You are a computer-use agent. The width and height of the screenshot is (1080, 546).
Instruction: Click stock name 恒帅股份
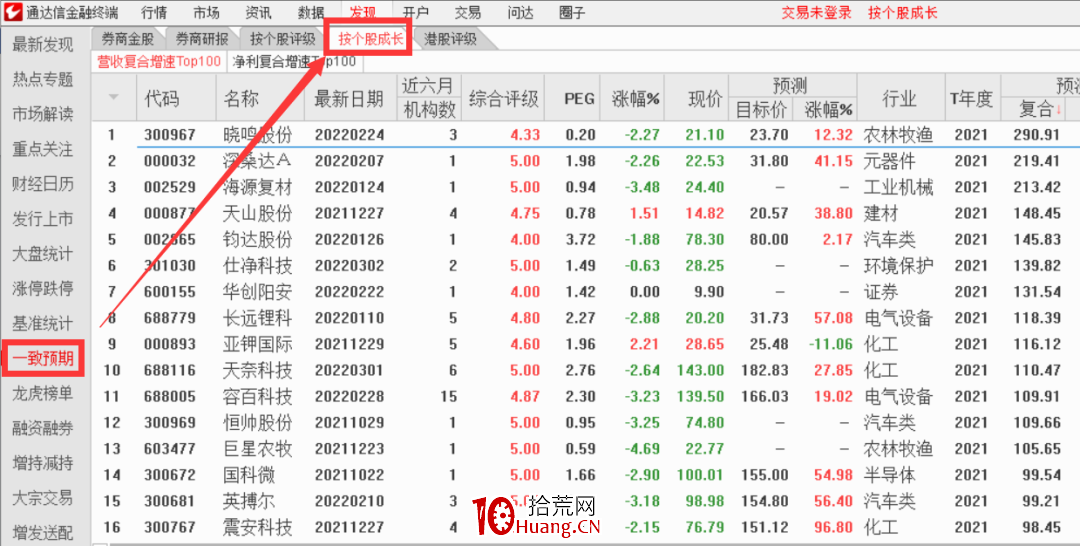click(258, 423)
